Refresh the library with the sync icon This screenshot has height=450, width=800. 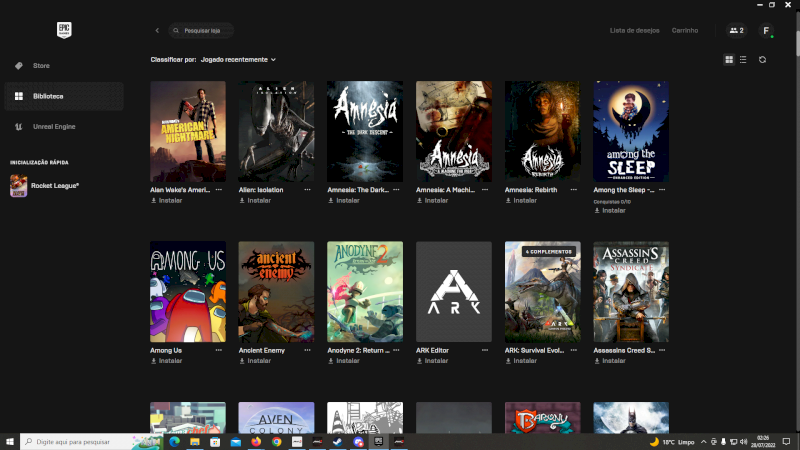coord(762,60)
